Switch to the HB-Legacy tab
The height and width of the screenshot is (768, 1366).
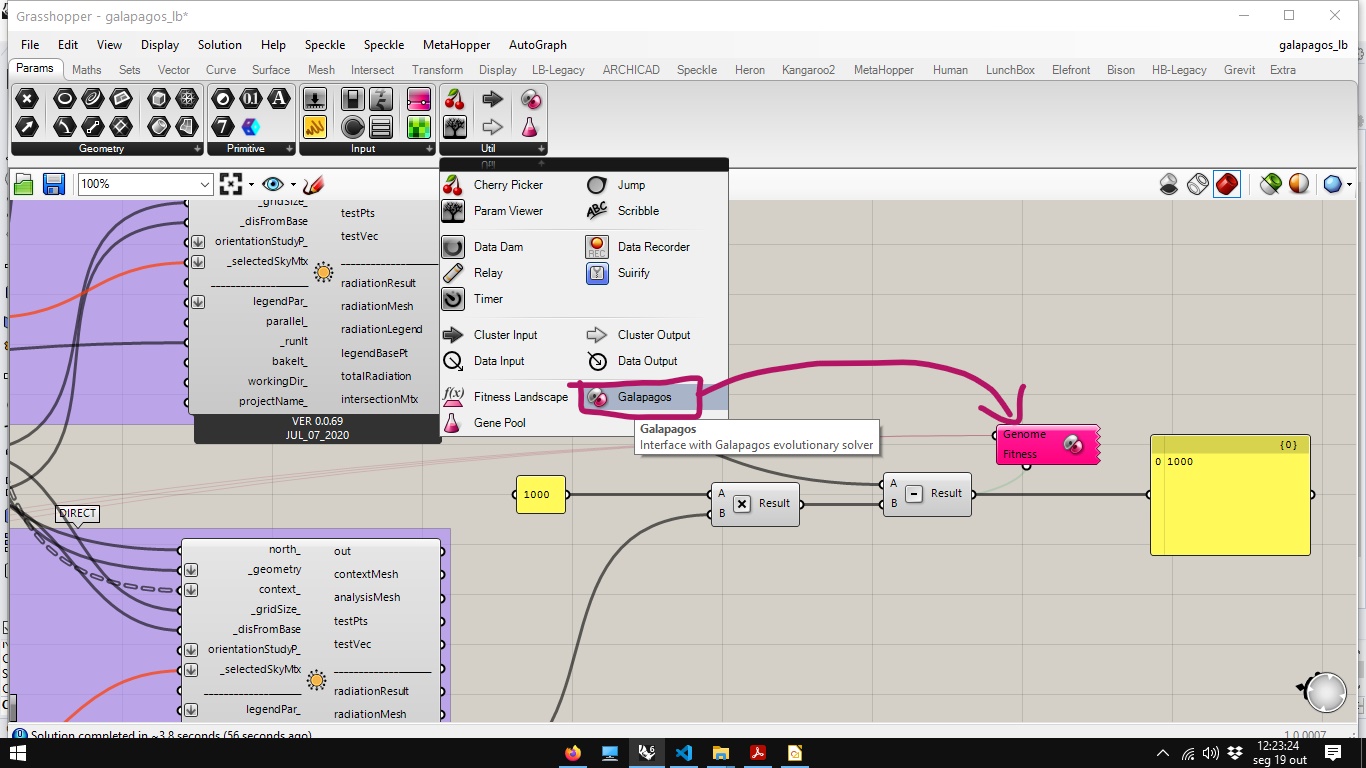pyautogui.click(x=1179, y=70)
